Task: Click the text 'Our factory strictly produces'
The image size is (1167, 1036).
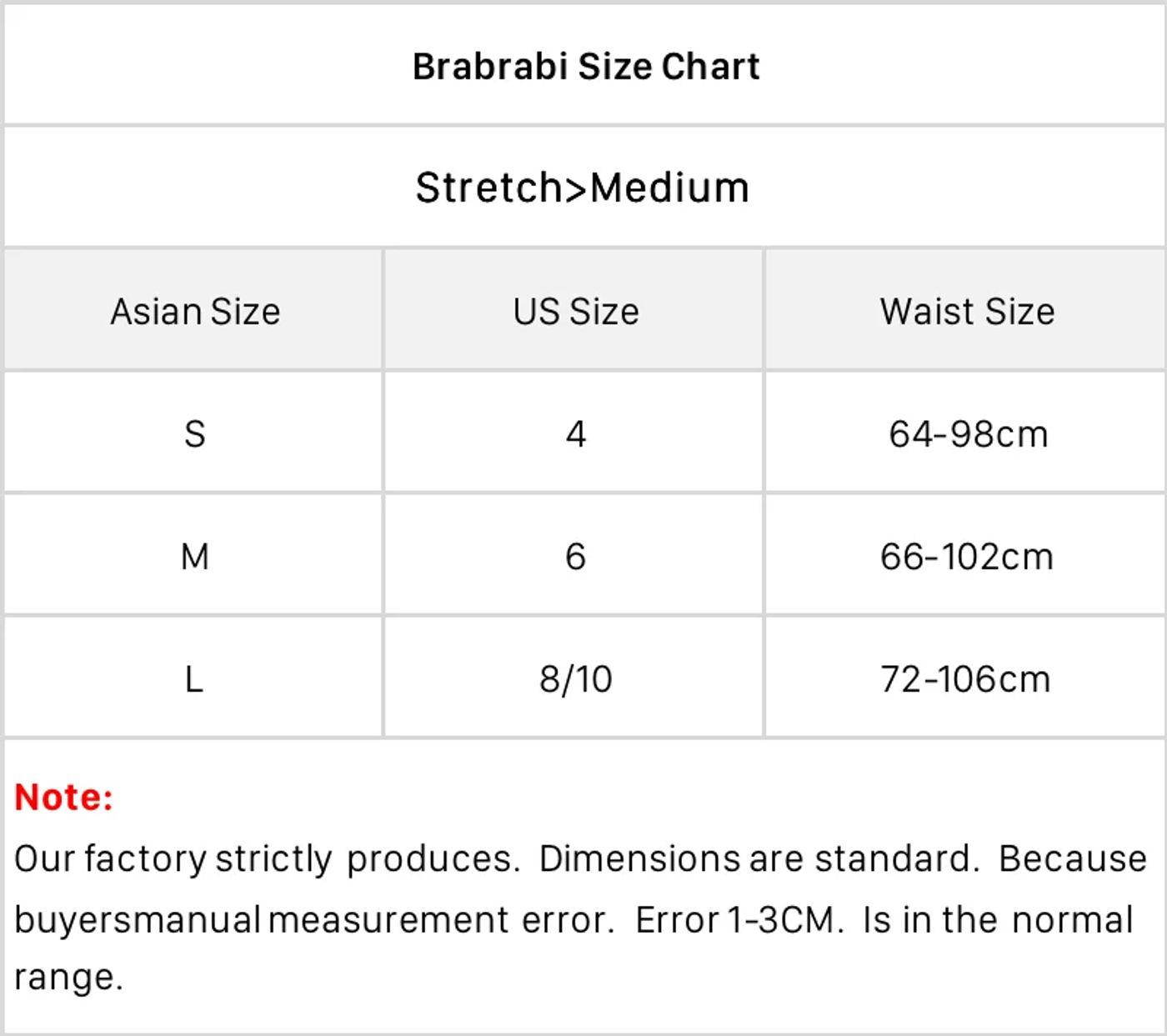Action: [x=267, y=859]
